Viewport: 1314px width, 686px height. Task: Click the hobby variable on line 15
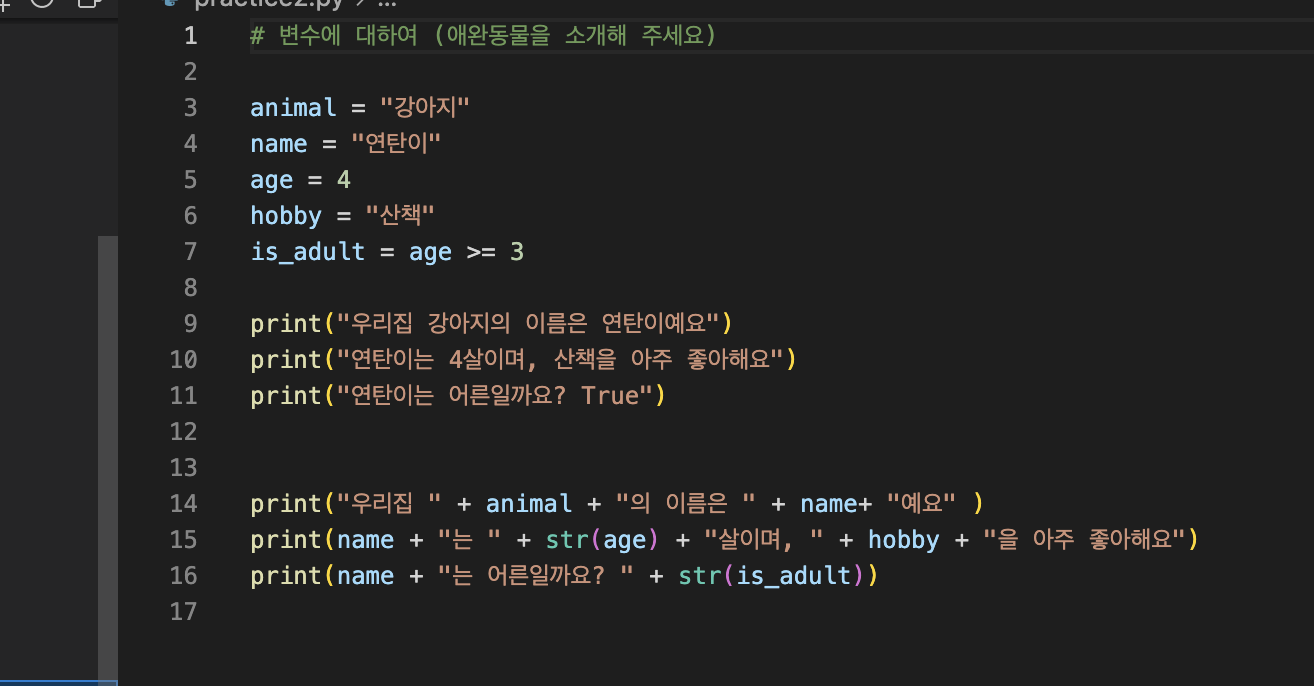(x=904, y=540)
